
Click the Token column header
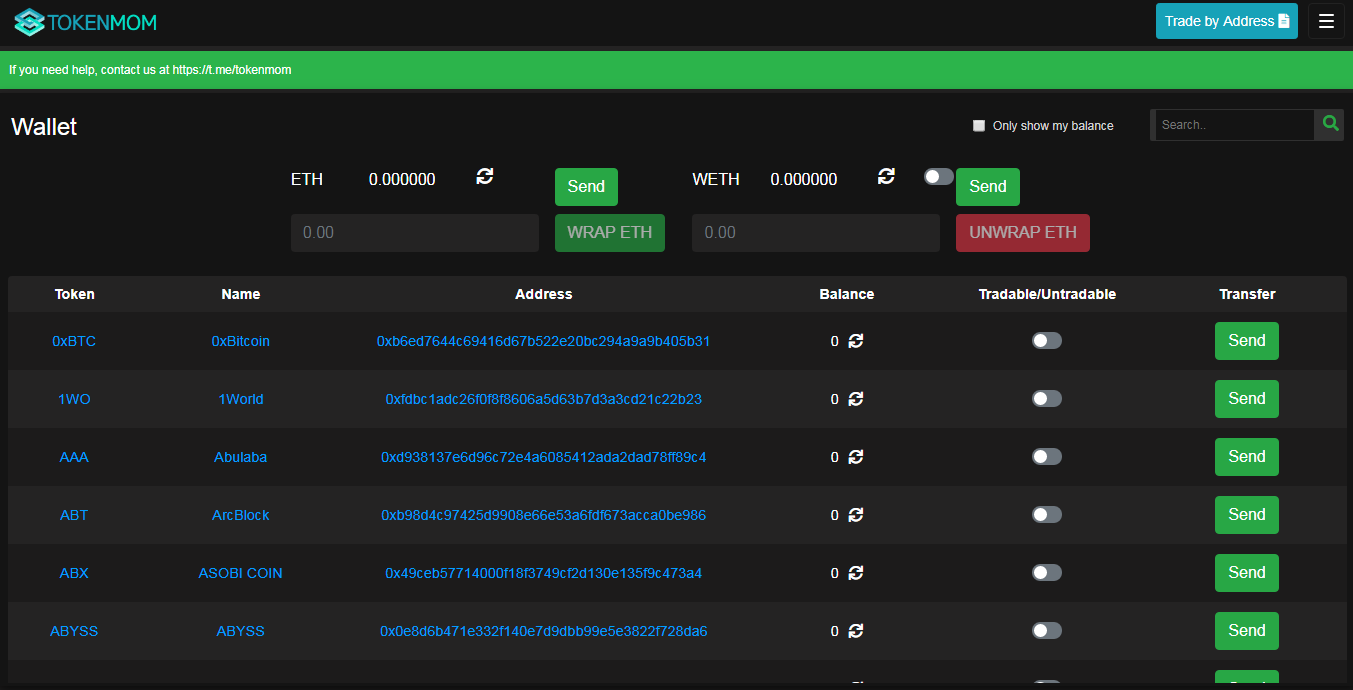point(75,294)
